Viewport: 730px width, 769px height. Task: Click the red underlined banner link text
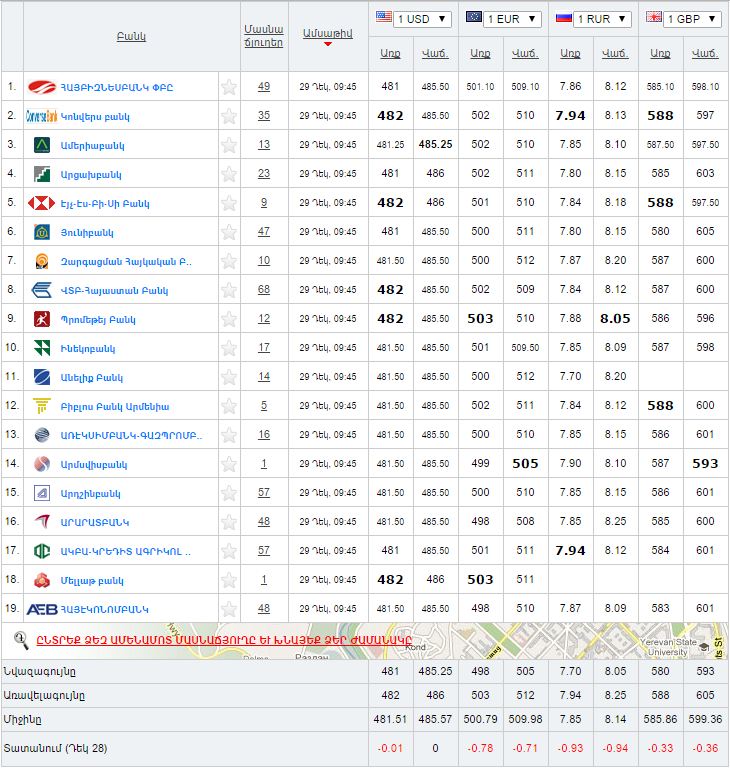tap(224, 640)
